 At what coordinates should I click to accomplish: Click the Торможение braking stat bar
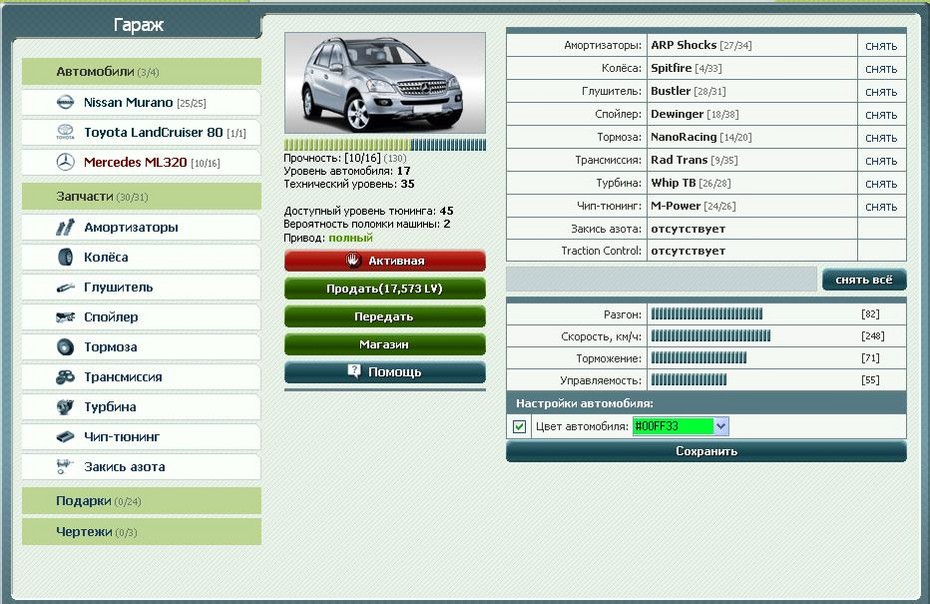click(x=699, y=358)
